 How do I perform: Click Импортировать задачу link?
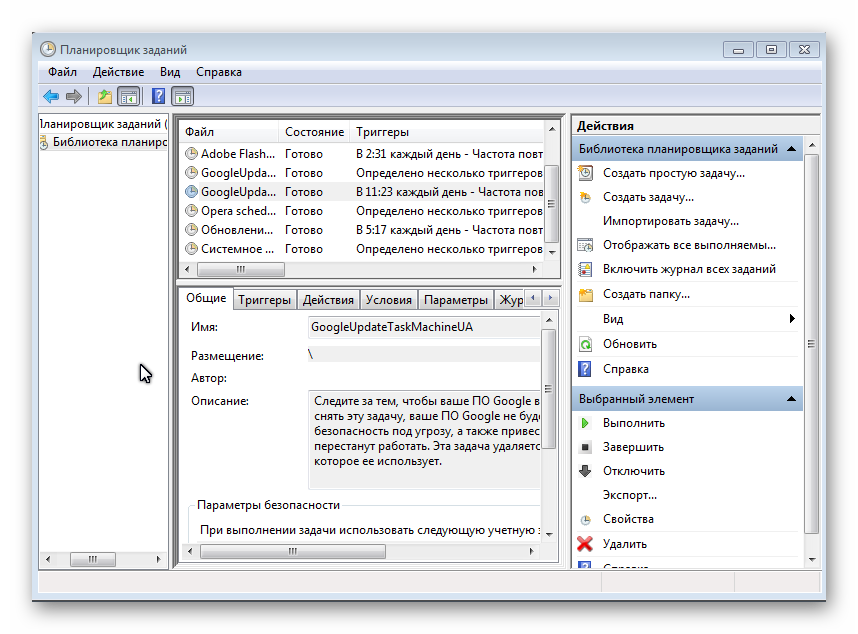670,221
